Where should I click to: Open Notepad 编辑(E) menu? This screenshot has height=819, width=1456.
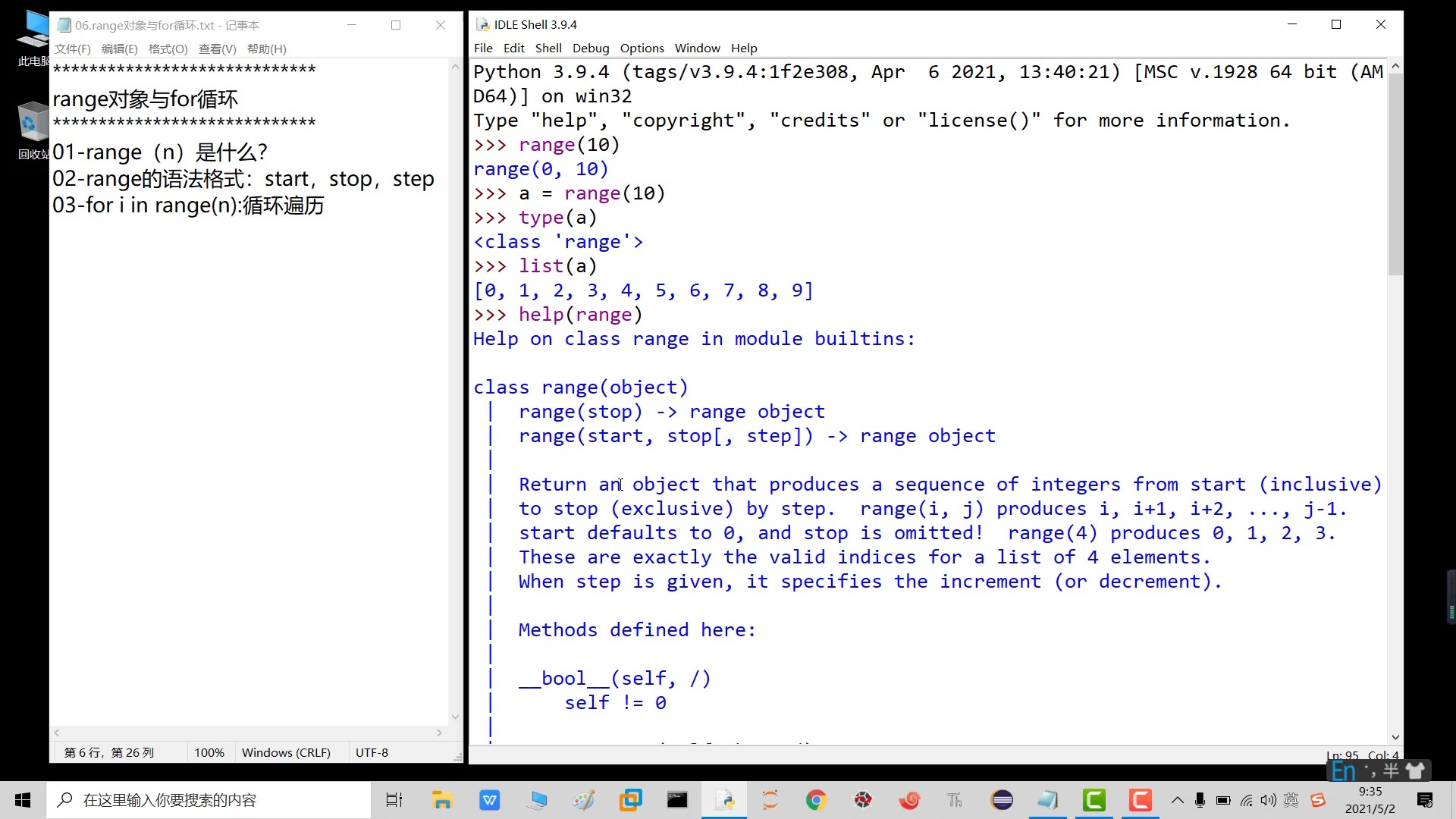pyautogui.click(x=120, y=49)
